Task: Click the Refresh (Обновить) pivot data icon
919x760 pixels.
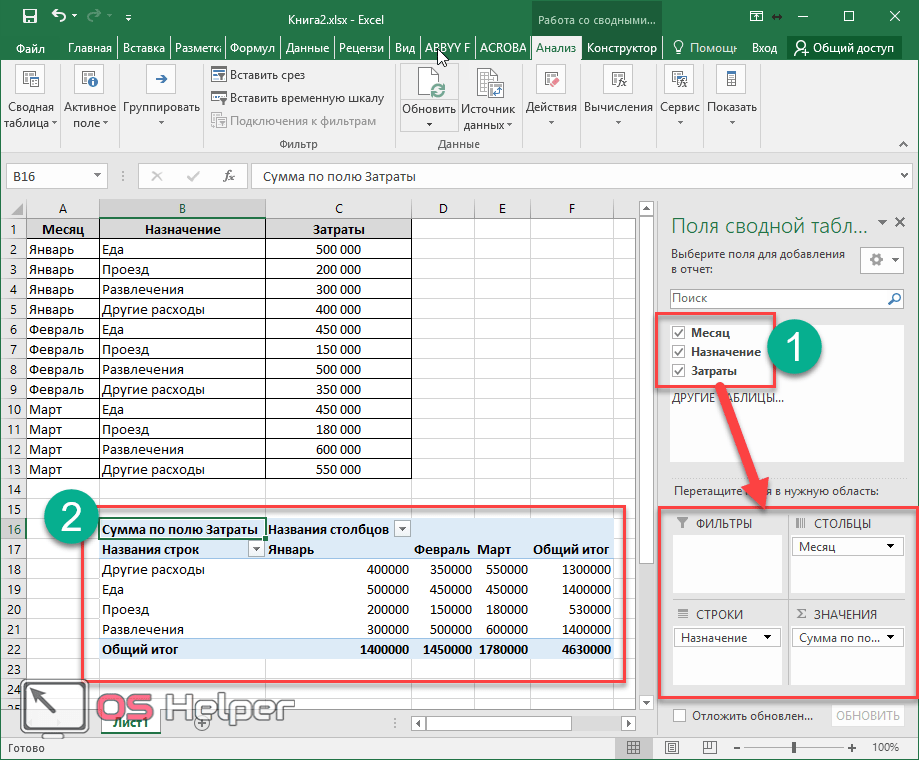Action: 429,82
